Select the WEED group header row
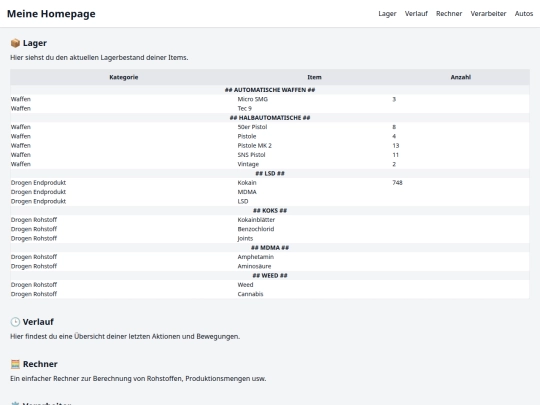540x405 pixels. [270, 276]
